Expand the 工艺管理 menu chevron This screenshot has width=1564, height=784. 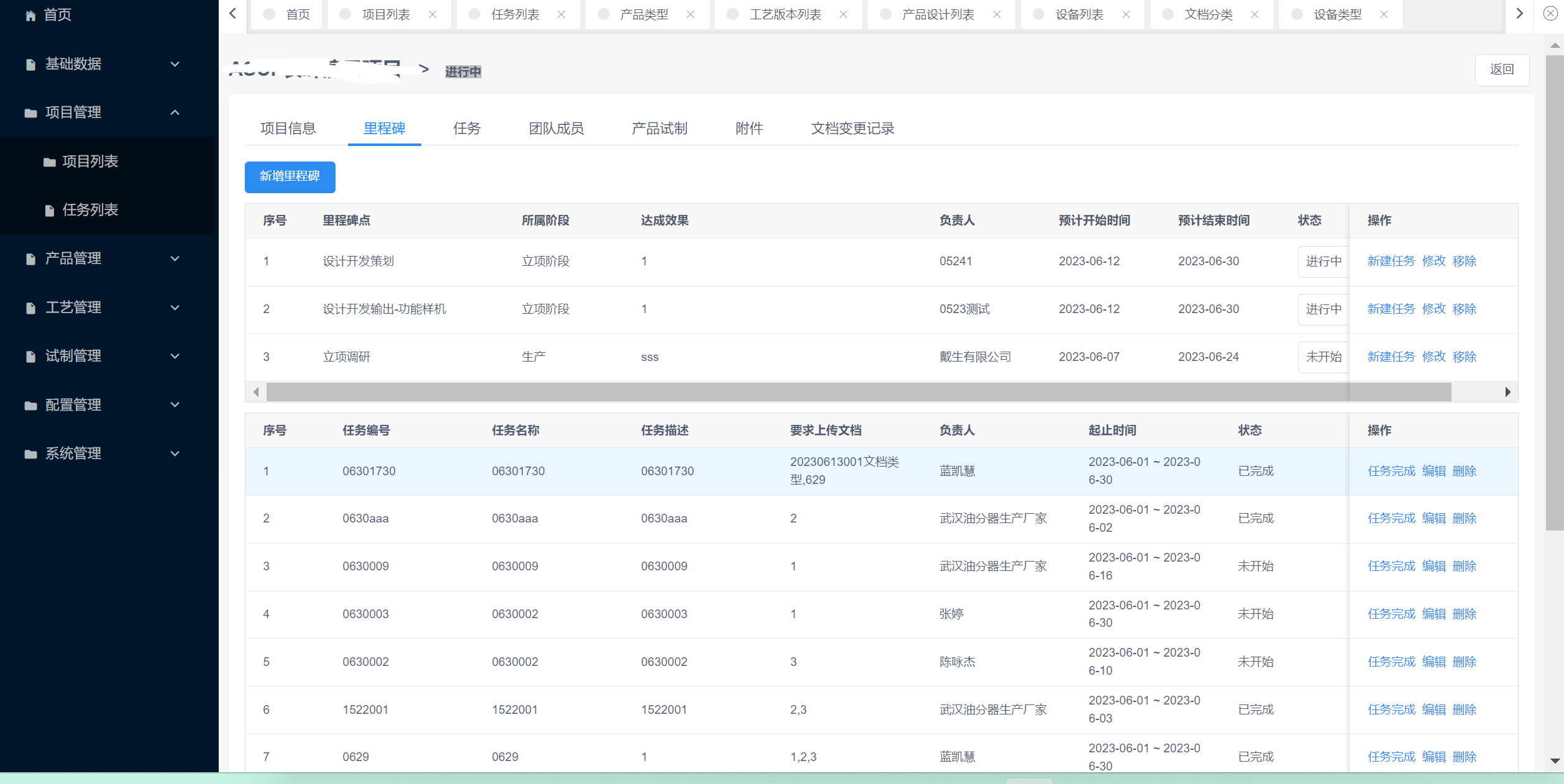tap(175, 308)
